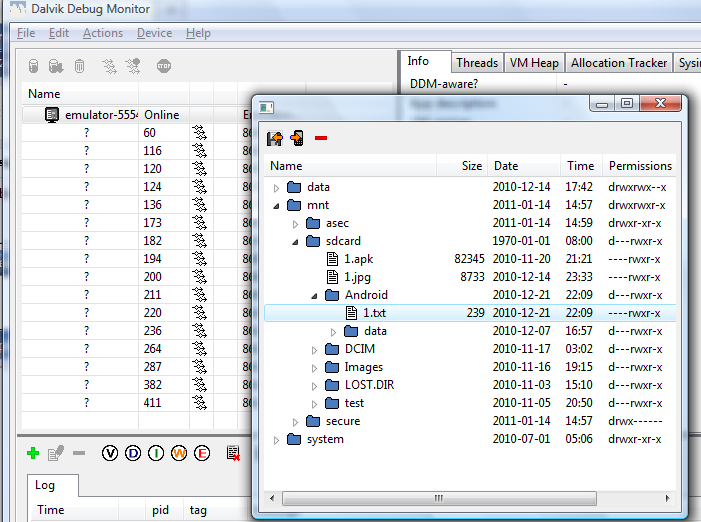Expand the secure folder
The height and width of the screenshot is (522, 701).
point(295,422)
